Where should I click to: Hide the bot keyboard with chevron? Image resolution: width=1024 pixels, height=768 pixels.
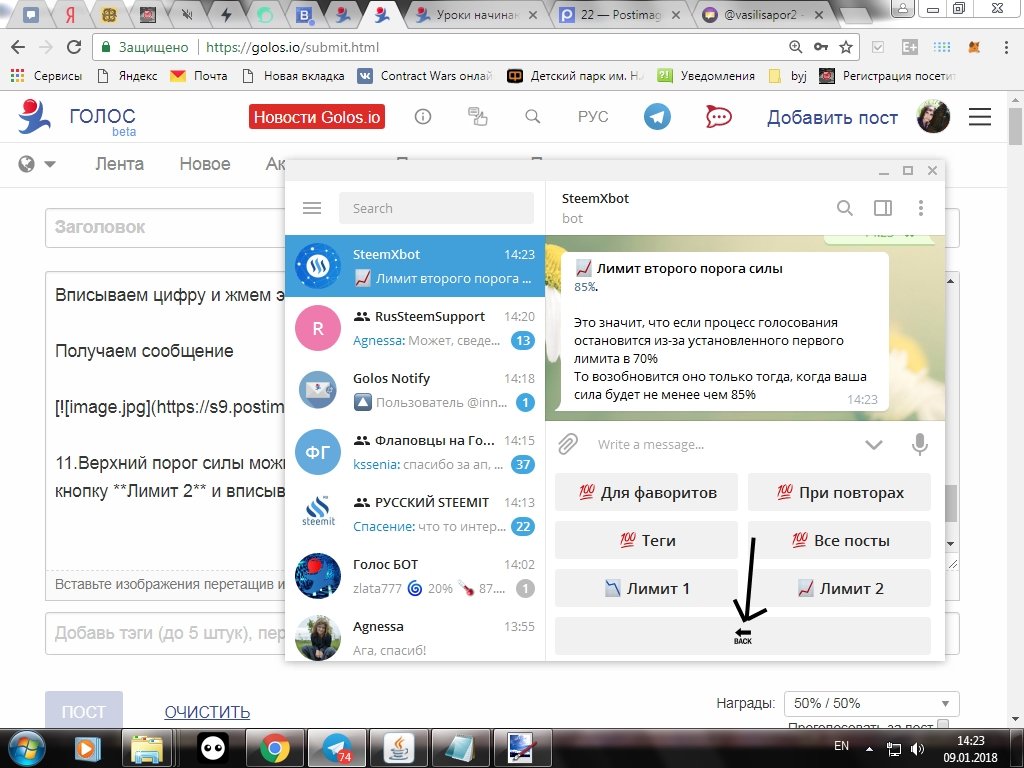click(x=873, y=445)
